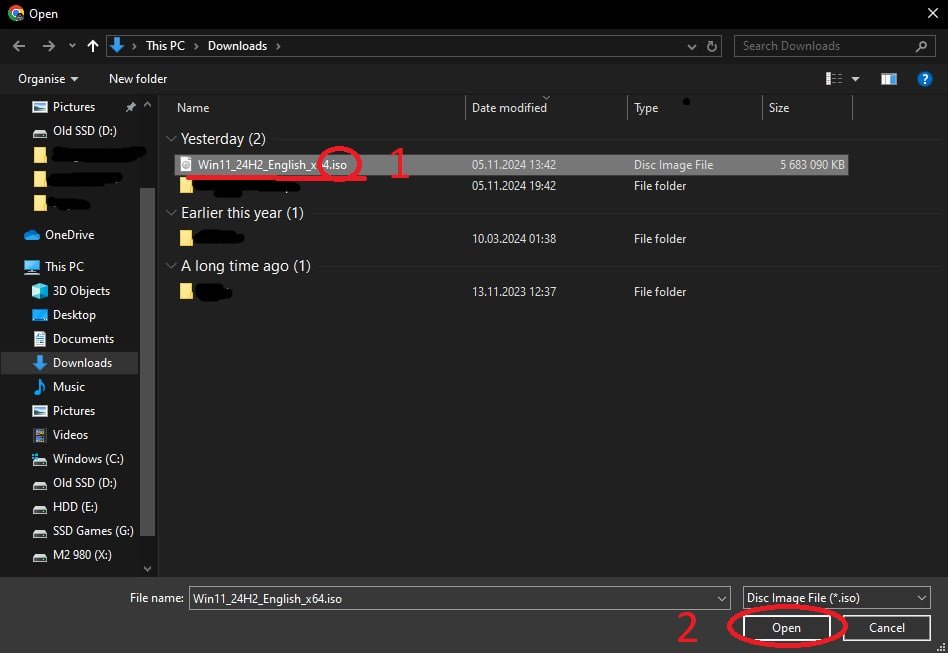
Task: Go up one folder level
Action: point(93,46)
